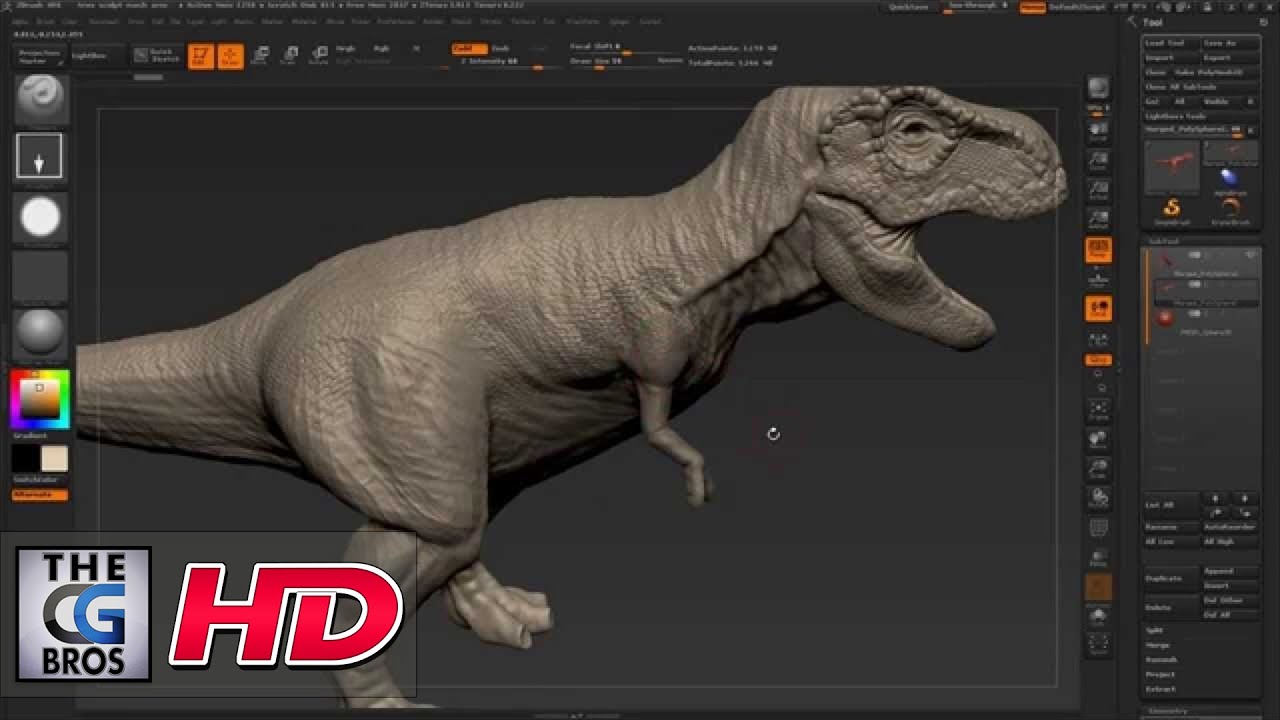This screenshot has width=1280, height=720.
Task: Collapse the SubTool section header
Action: coord(1163,241)
